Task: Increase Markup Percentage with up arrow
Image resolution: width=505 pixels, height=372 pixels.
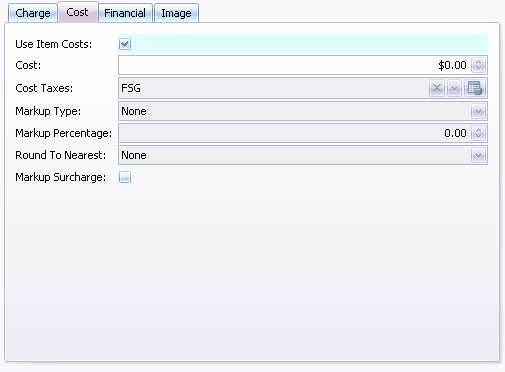Action: pos(478,130)
